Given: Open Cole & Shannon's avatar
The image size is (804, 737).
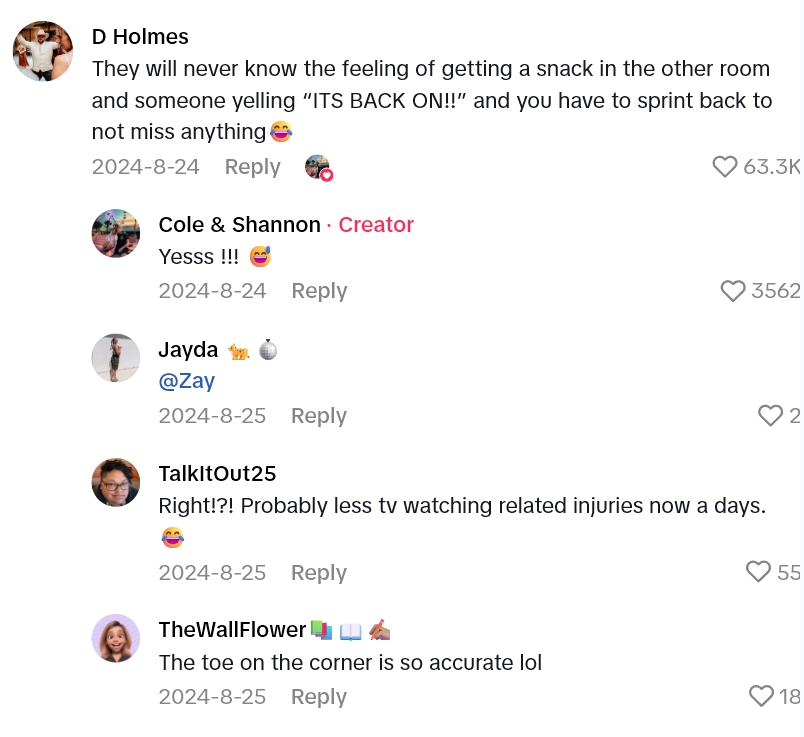Looking at the screenshot, I should (x=116, y=234).
